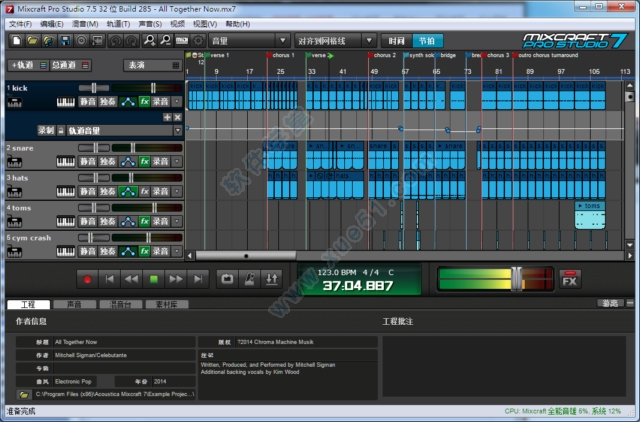Viewport: 640px width, 422px height.
Task: Open the 编辑(E) menu
Action: (x=51, y=24)
